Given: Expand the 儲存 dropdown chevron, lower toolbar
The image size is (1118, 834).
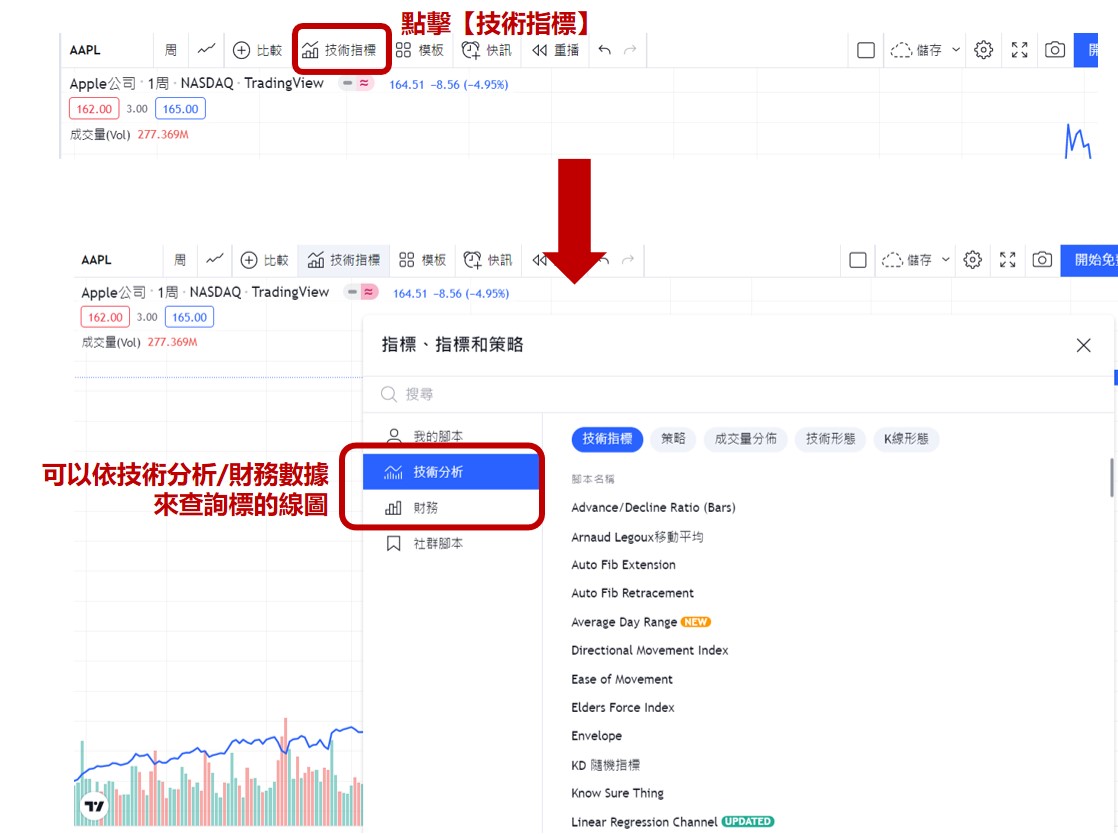Looking at the screenshot, I should (945, 260).
